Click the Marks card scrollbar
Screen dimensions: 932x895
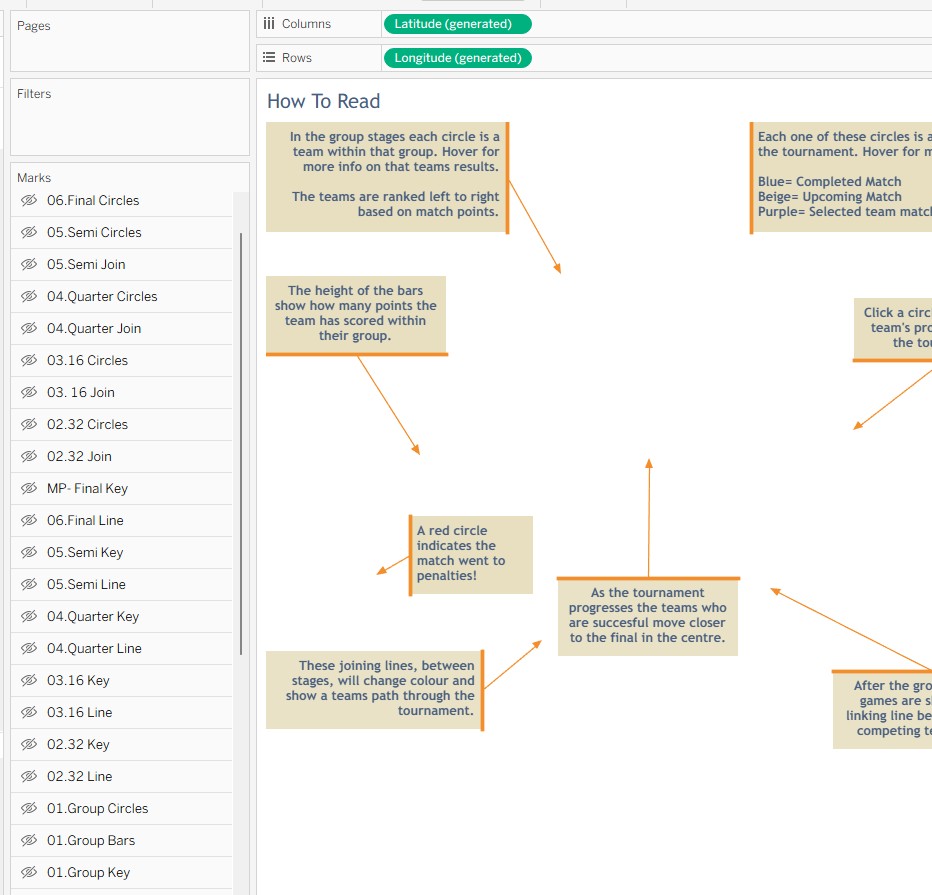(x=241, y=444)
